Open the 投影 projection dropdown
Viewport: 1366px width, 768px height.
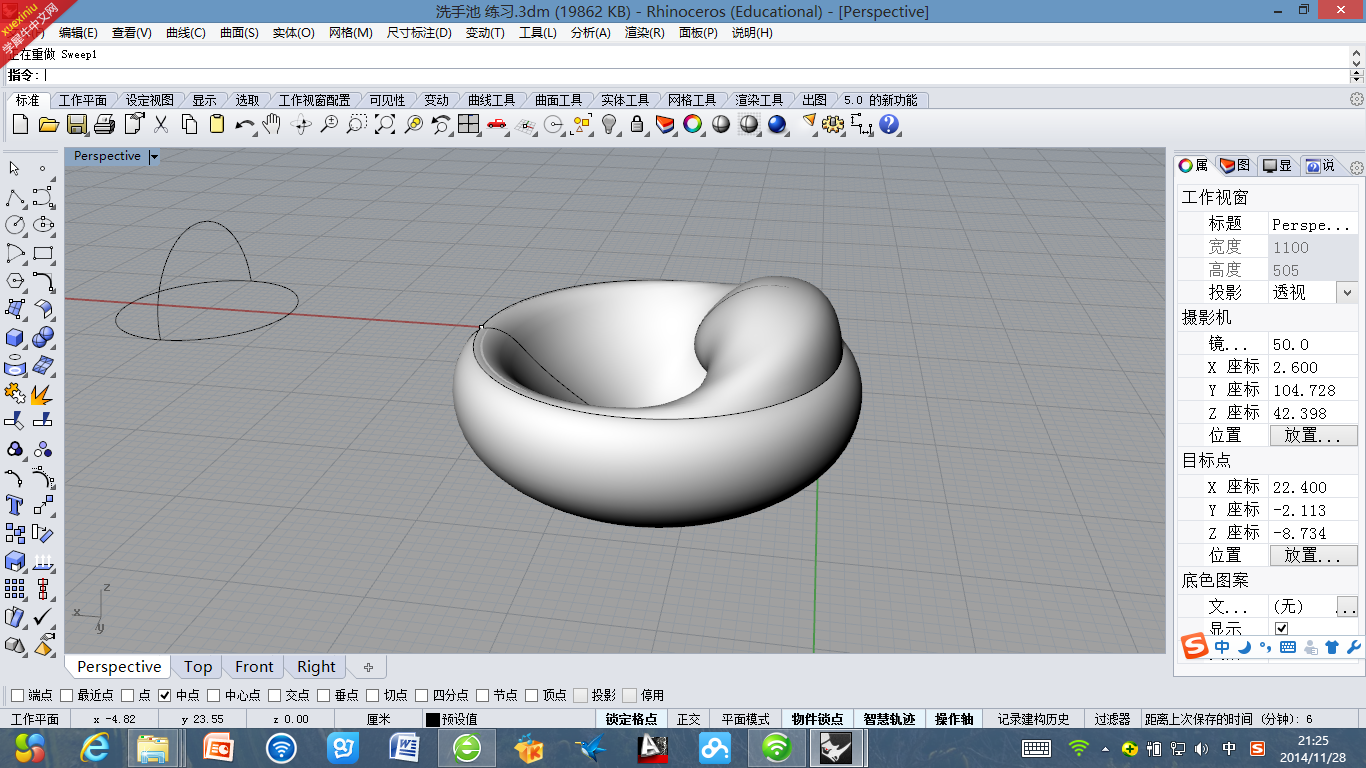coord(1347,293)
